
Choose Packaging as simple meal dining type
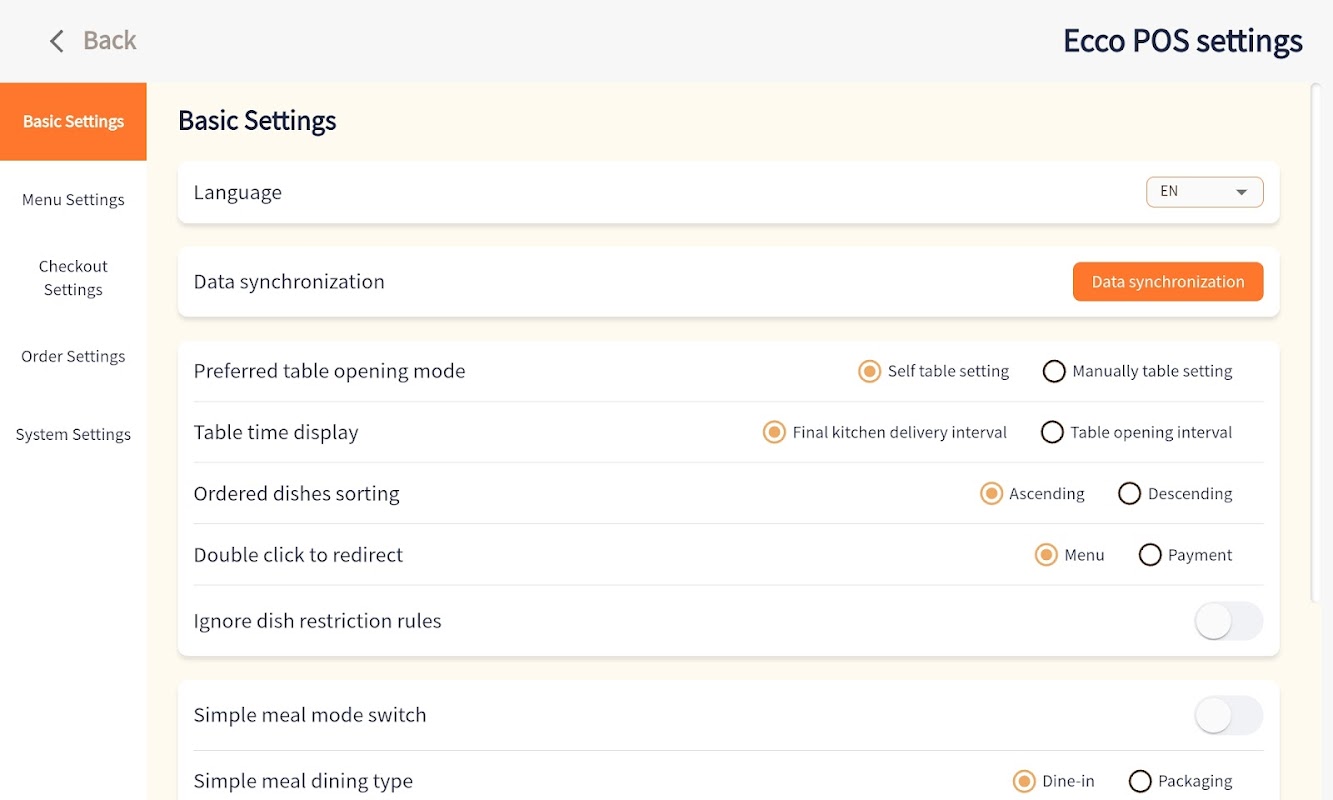click(1140, 782)
